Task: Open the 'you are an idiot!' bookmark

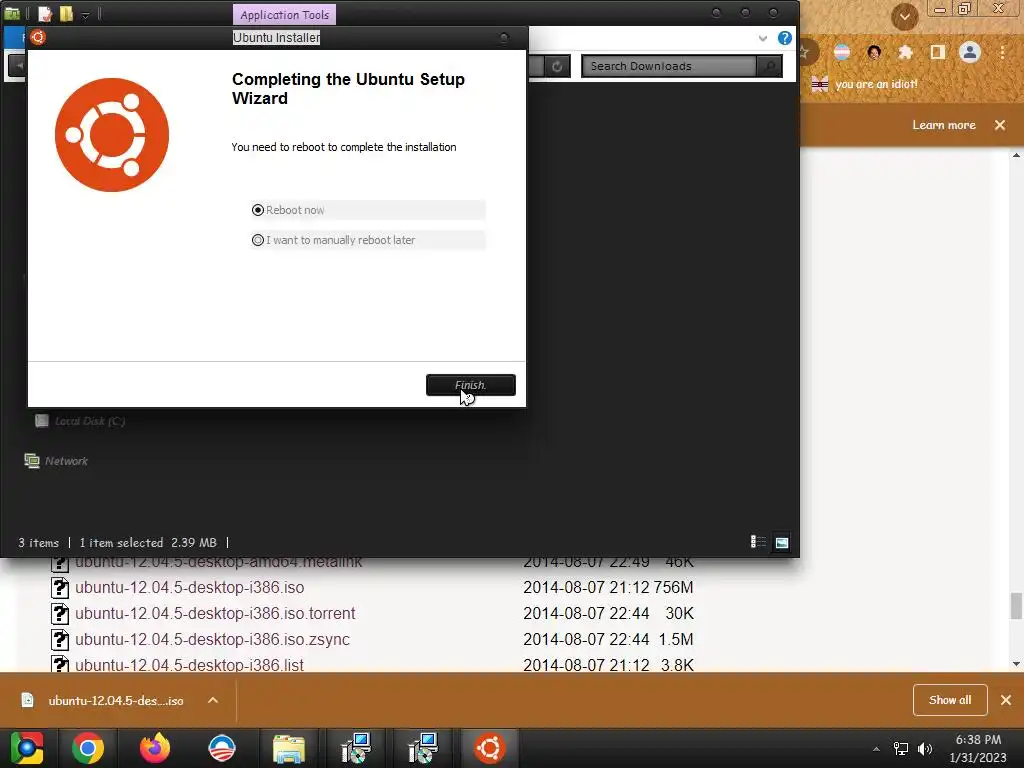Action: 864,84
